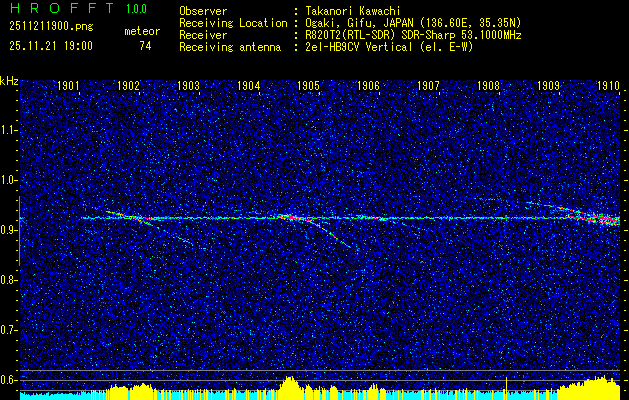Click the 1905 time marker
This screenshot has height=400, width=629.
coord(308,85)
